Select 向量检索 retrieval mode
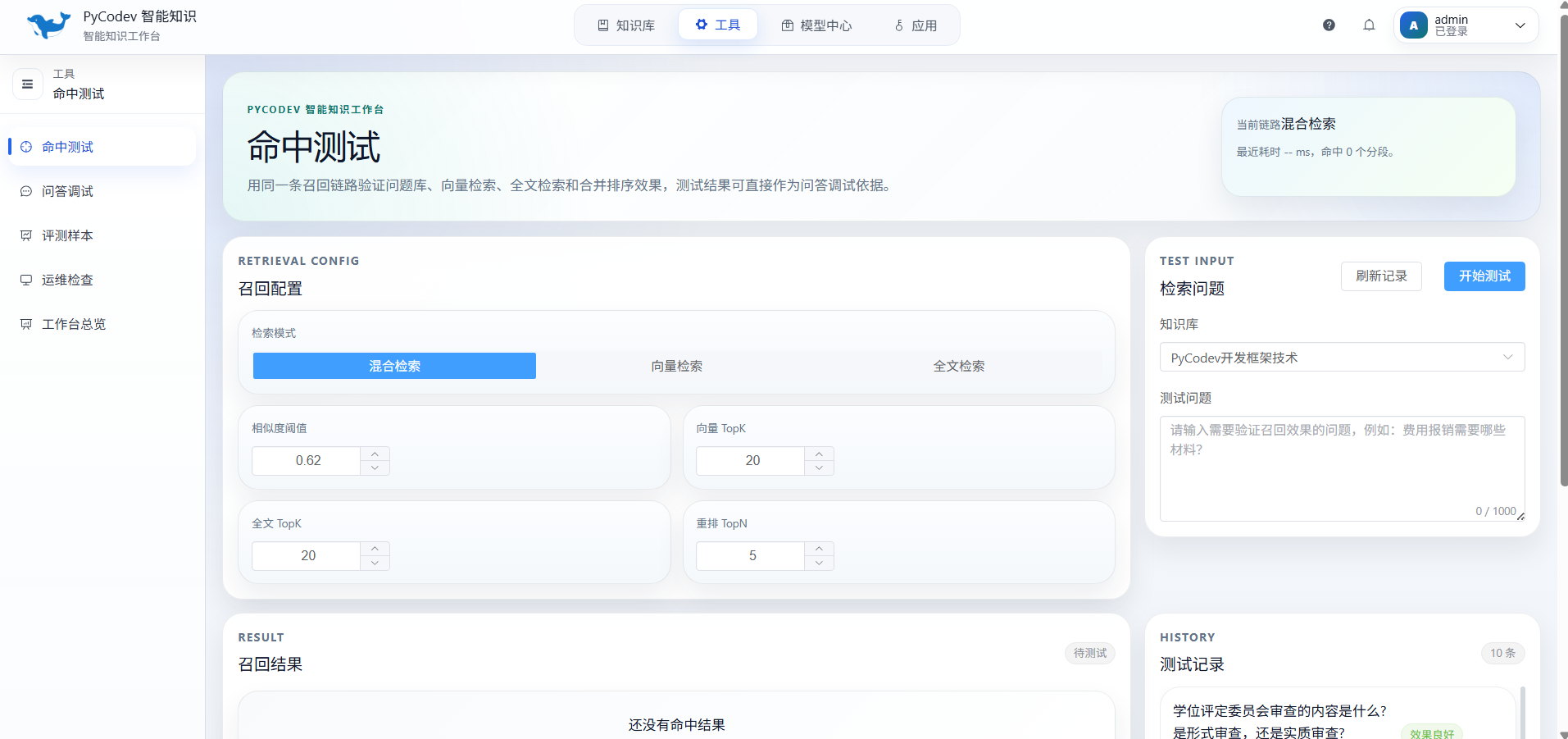This screenshot has height=739, width=1568. point(677,366)
